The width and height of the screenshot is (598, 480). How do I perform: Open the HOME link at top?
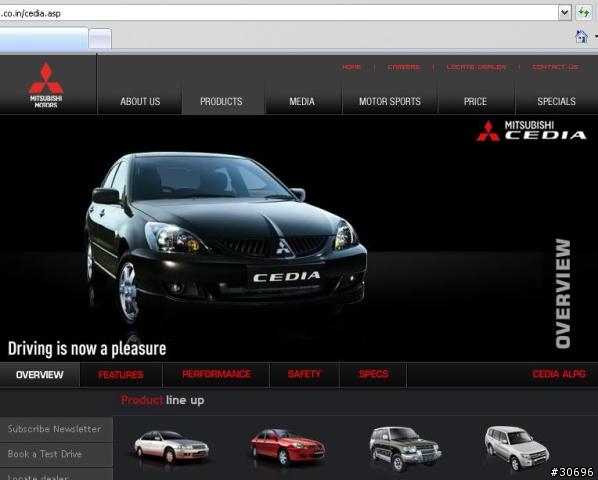pos(352,67)
